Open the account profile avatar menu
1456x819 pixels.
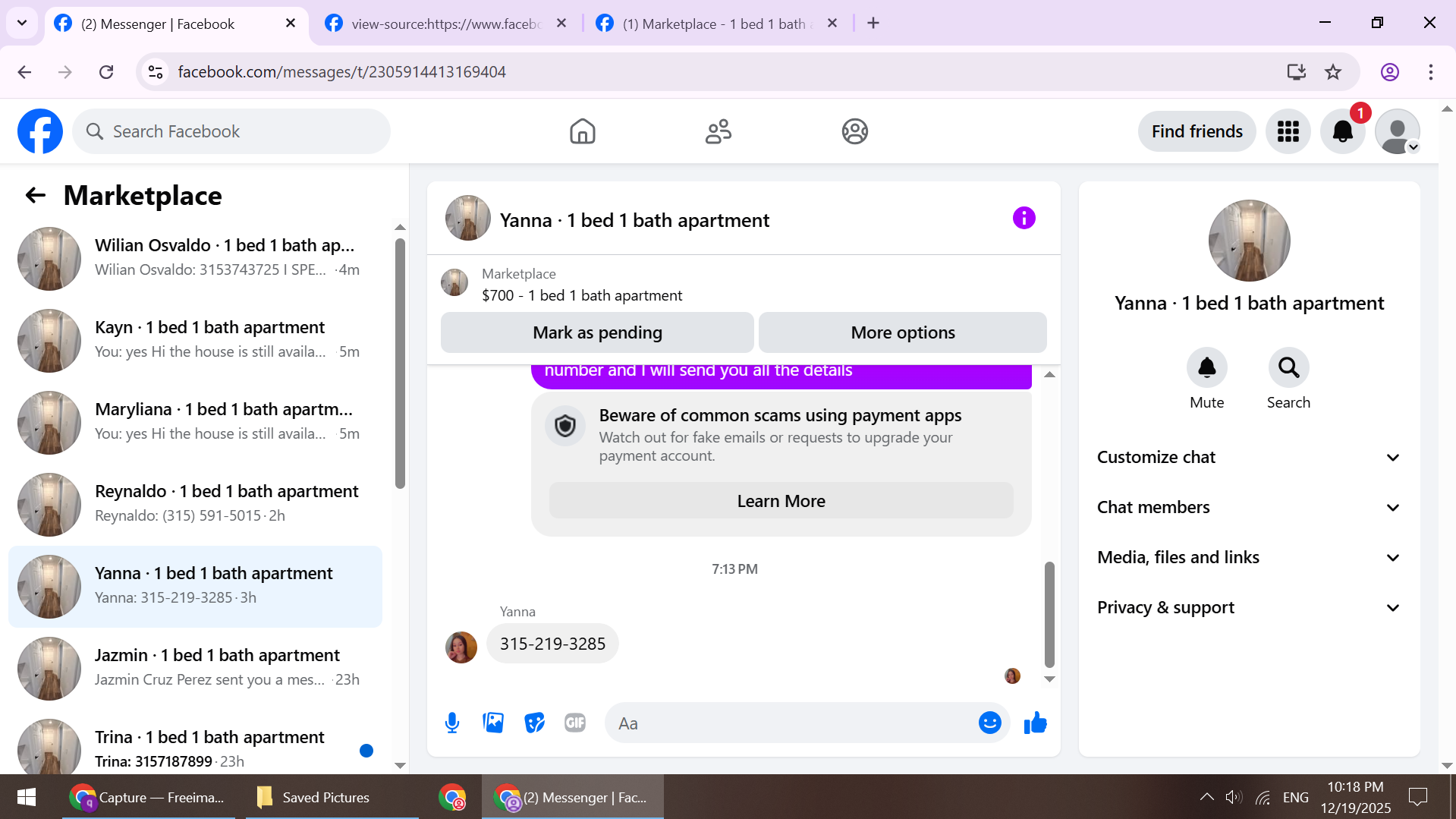tap(1397, 131)
